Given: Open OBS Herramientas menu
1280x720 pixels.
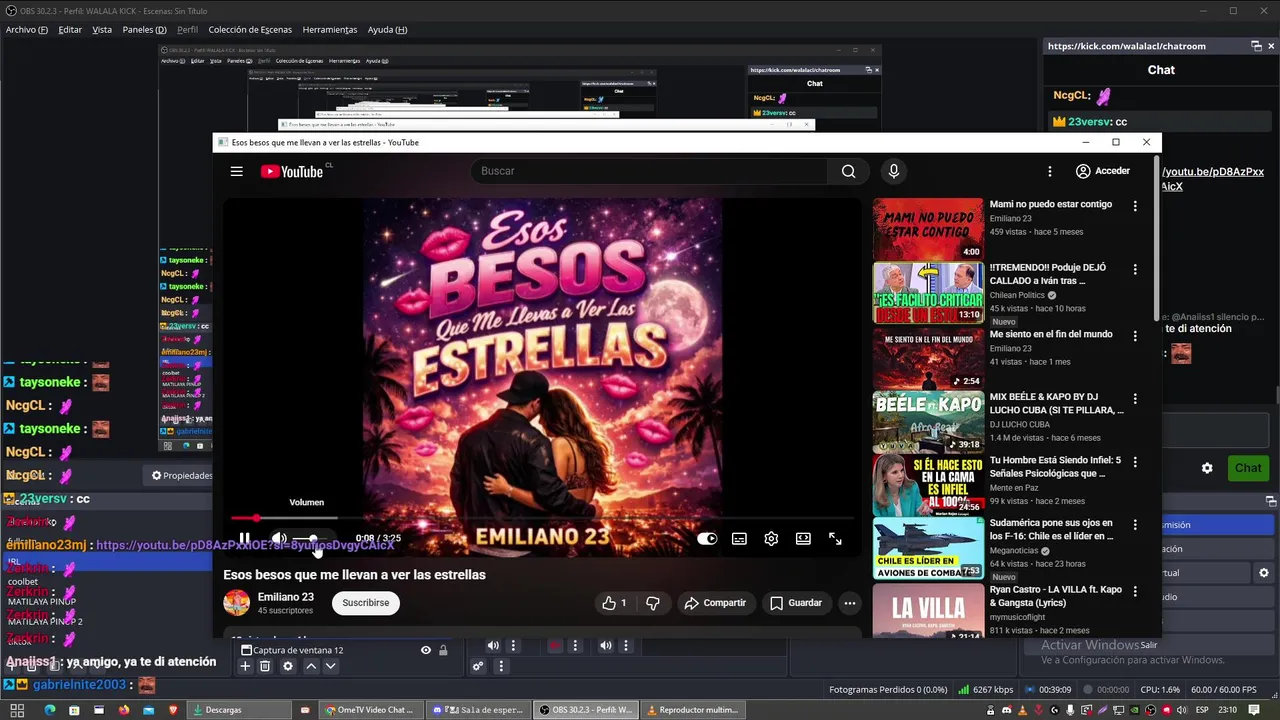Looking at the screenshot, I should click(330, 30).
